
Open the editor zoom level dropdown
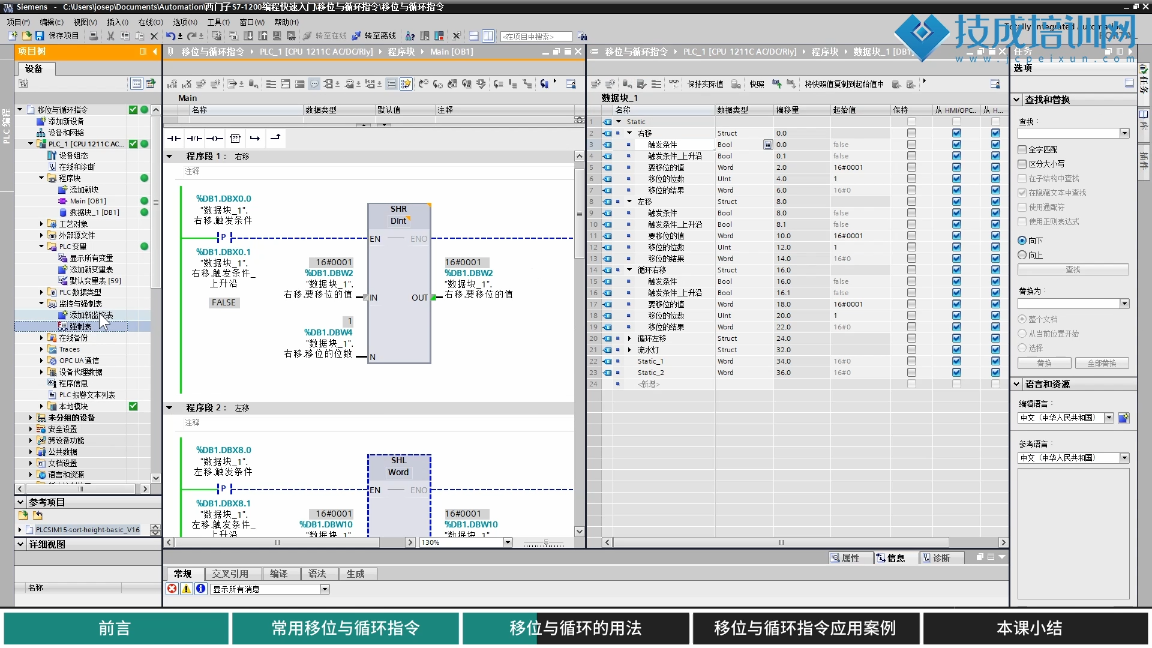coord(508,542)
